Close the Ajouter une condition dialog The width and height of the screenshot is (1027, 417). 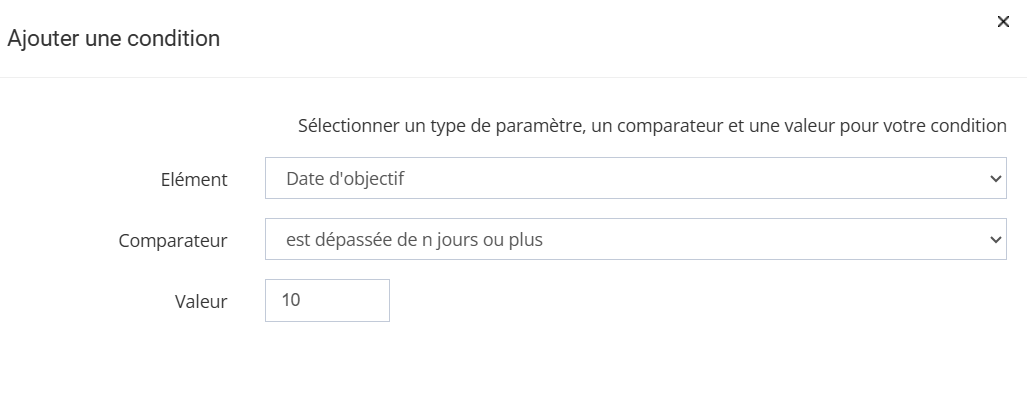pyautogui.click(x=1003, y=22)
